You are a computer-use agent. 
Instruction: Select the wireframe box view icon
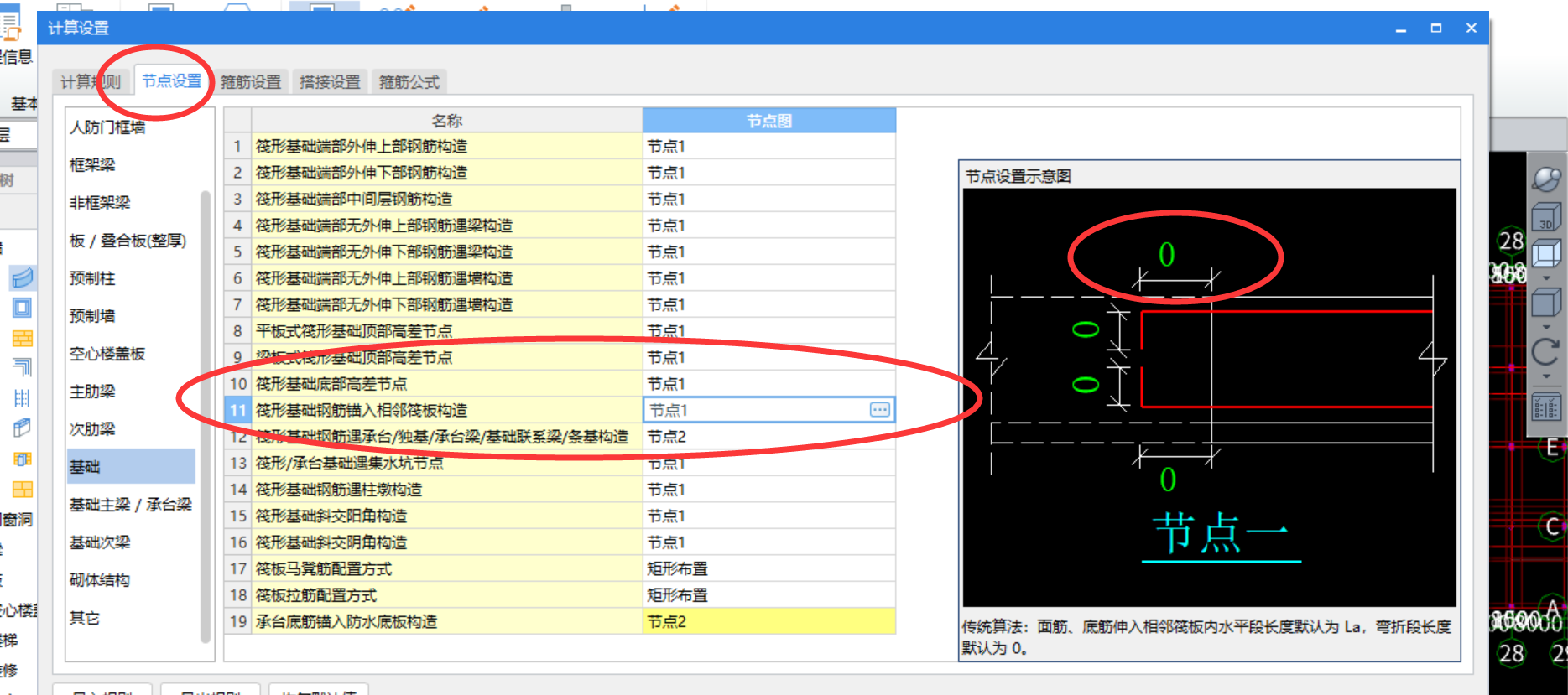(1546, 252)
